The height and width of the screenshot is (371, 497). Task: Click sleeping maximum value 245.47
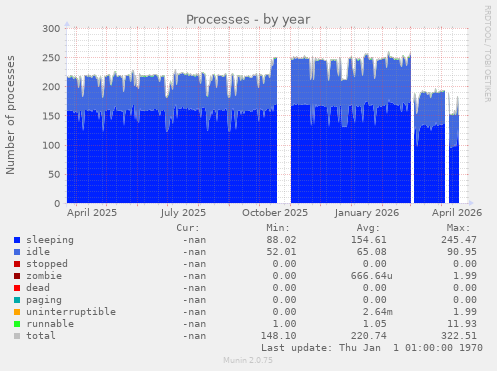pos(459,240)
